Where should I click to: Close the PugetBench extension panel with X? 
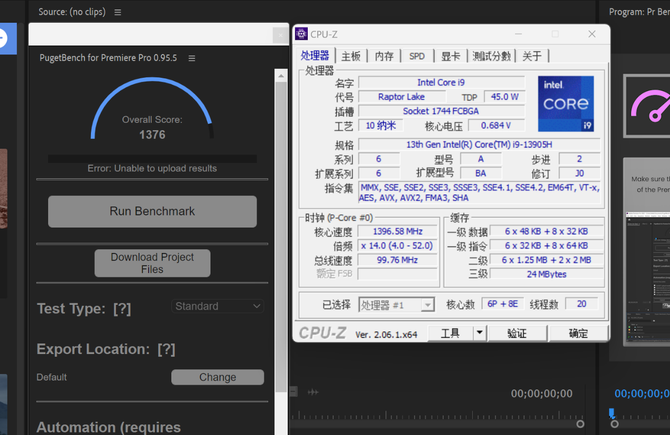(x=280, y=35)
